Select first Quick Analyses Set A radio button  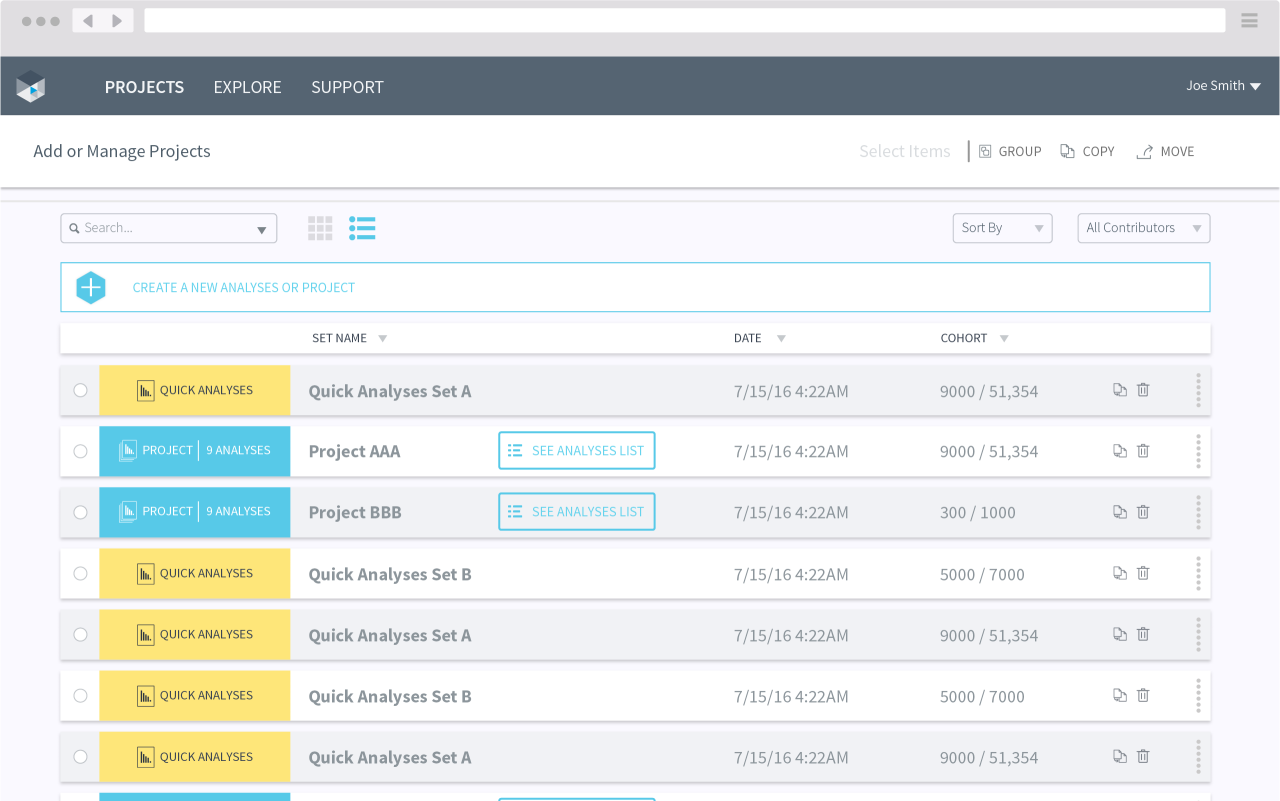80,390
